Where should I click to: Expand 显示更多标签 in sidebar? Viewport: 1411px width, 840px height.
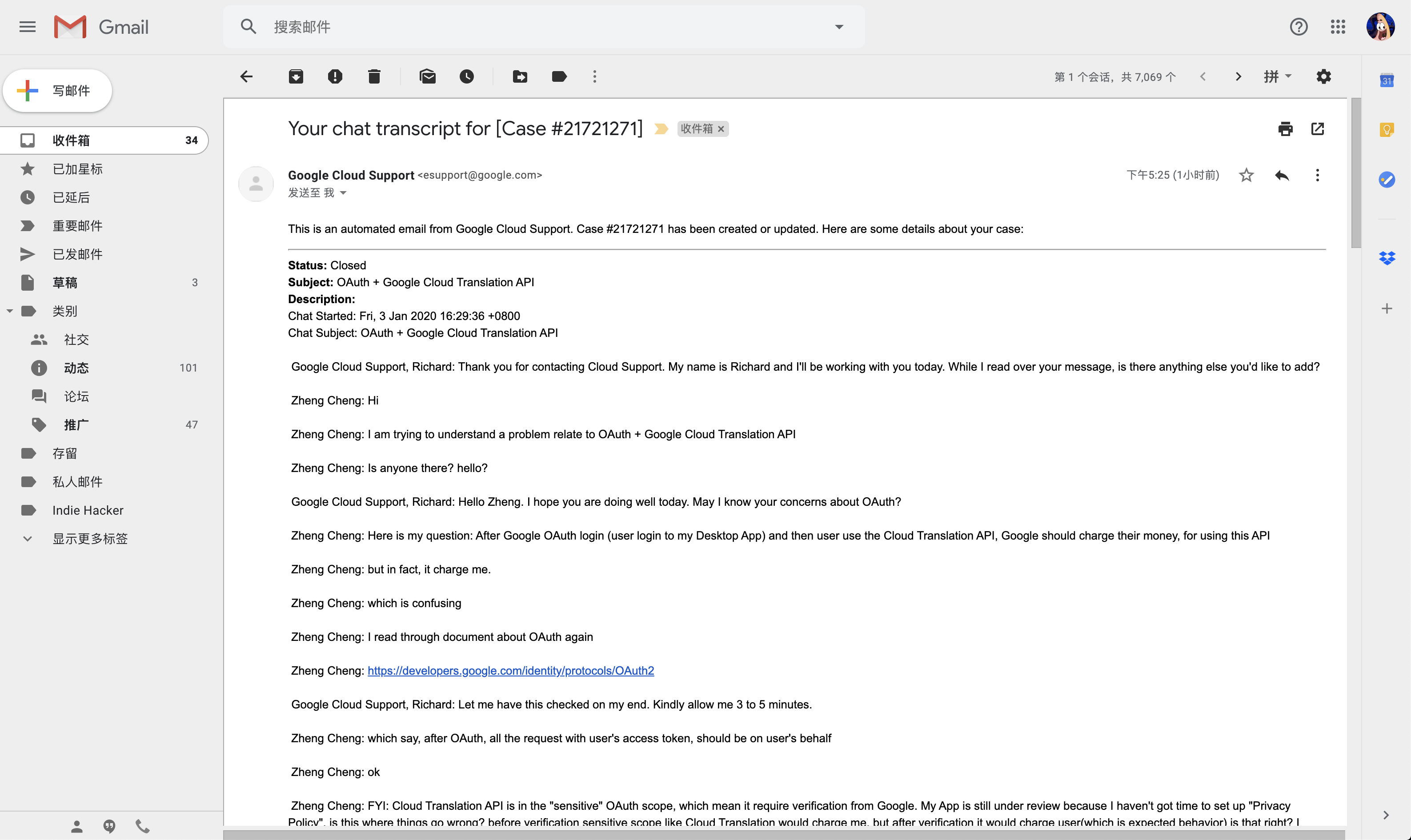click(x=89, y=539)
